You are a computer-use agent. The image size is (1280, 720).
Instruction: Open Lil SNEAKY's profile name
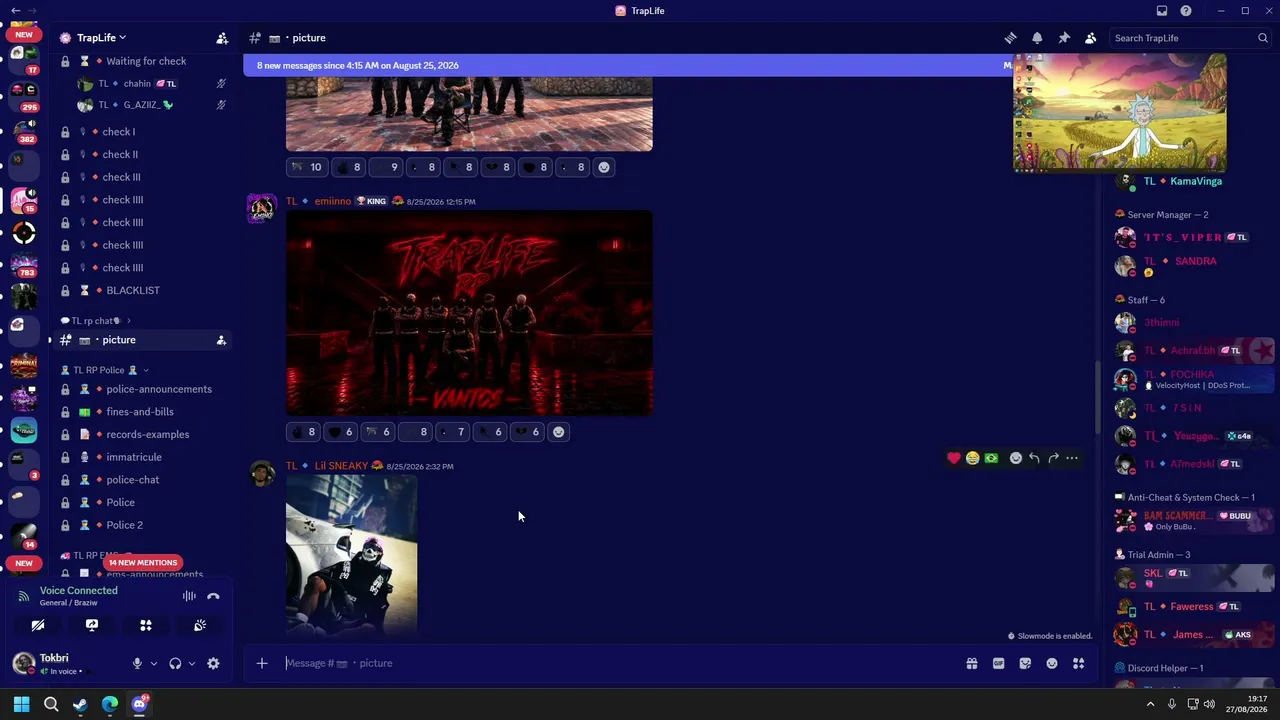click(341, 466)
